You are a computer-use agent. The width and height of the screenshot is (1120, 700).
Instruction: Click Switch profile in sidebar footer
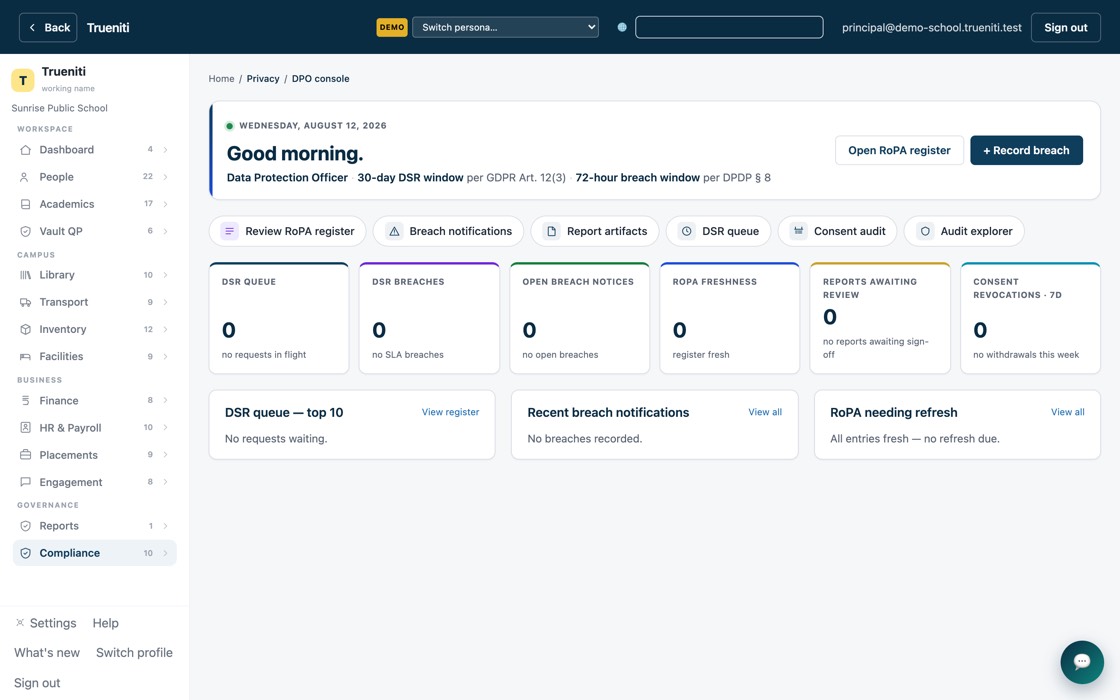pos(134,653)
